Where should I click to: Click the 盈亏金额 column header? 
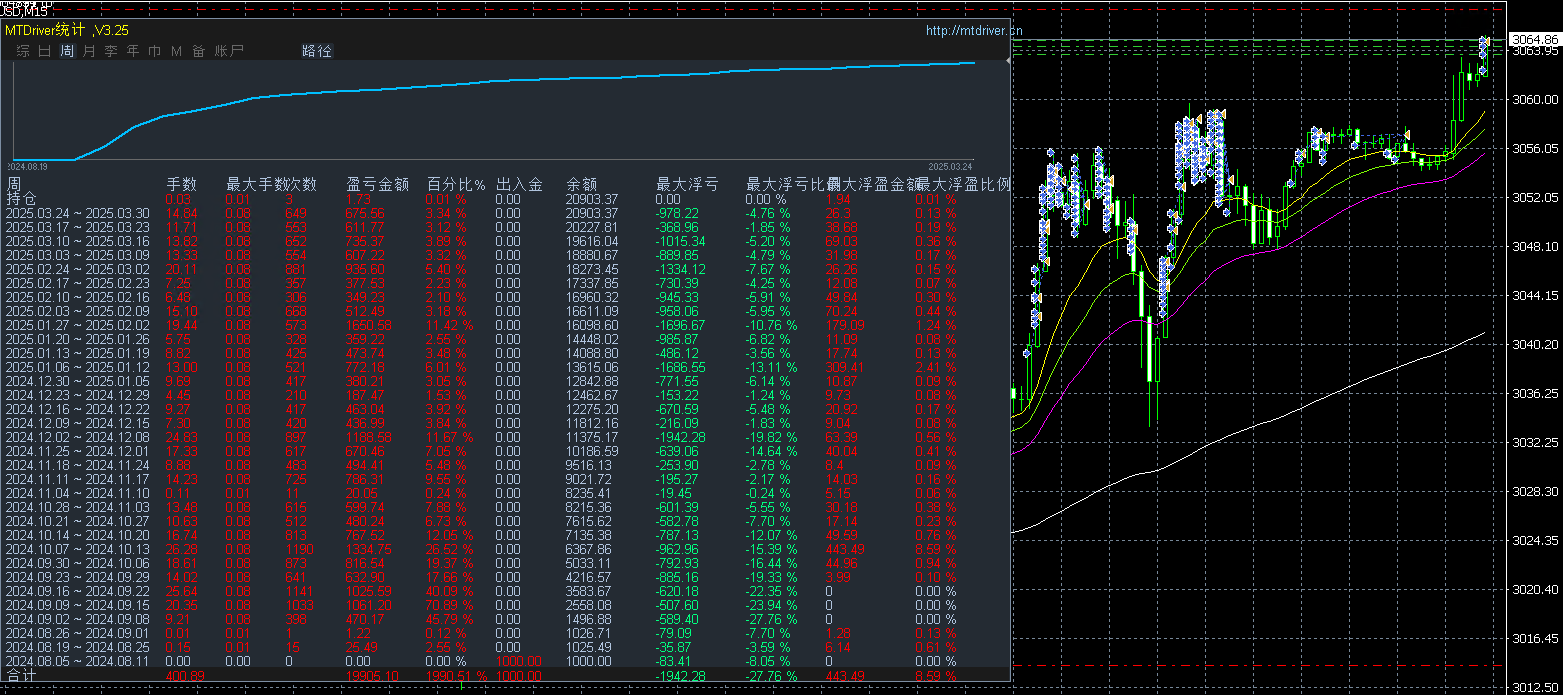click(x=377, y=184)
